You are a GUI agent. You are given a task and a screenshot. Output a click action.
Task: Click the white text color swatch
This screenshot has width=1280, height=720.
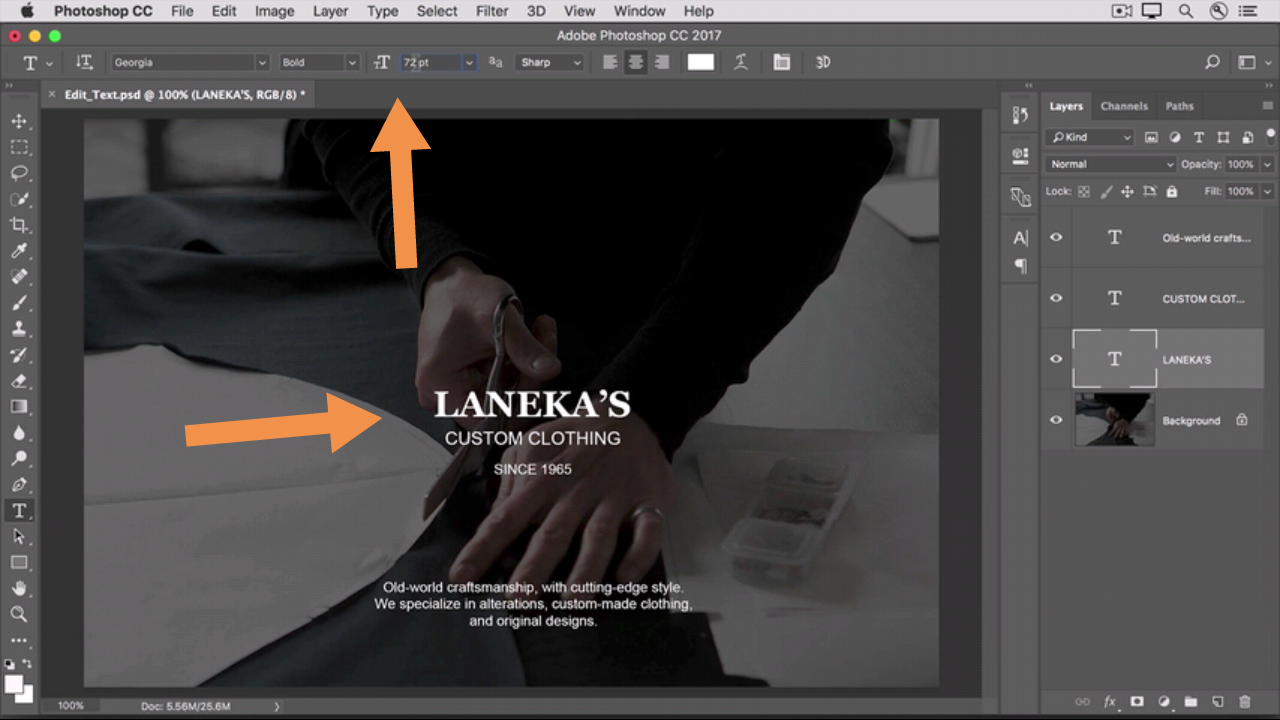[x=701, y=62]
